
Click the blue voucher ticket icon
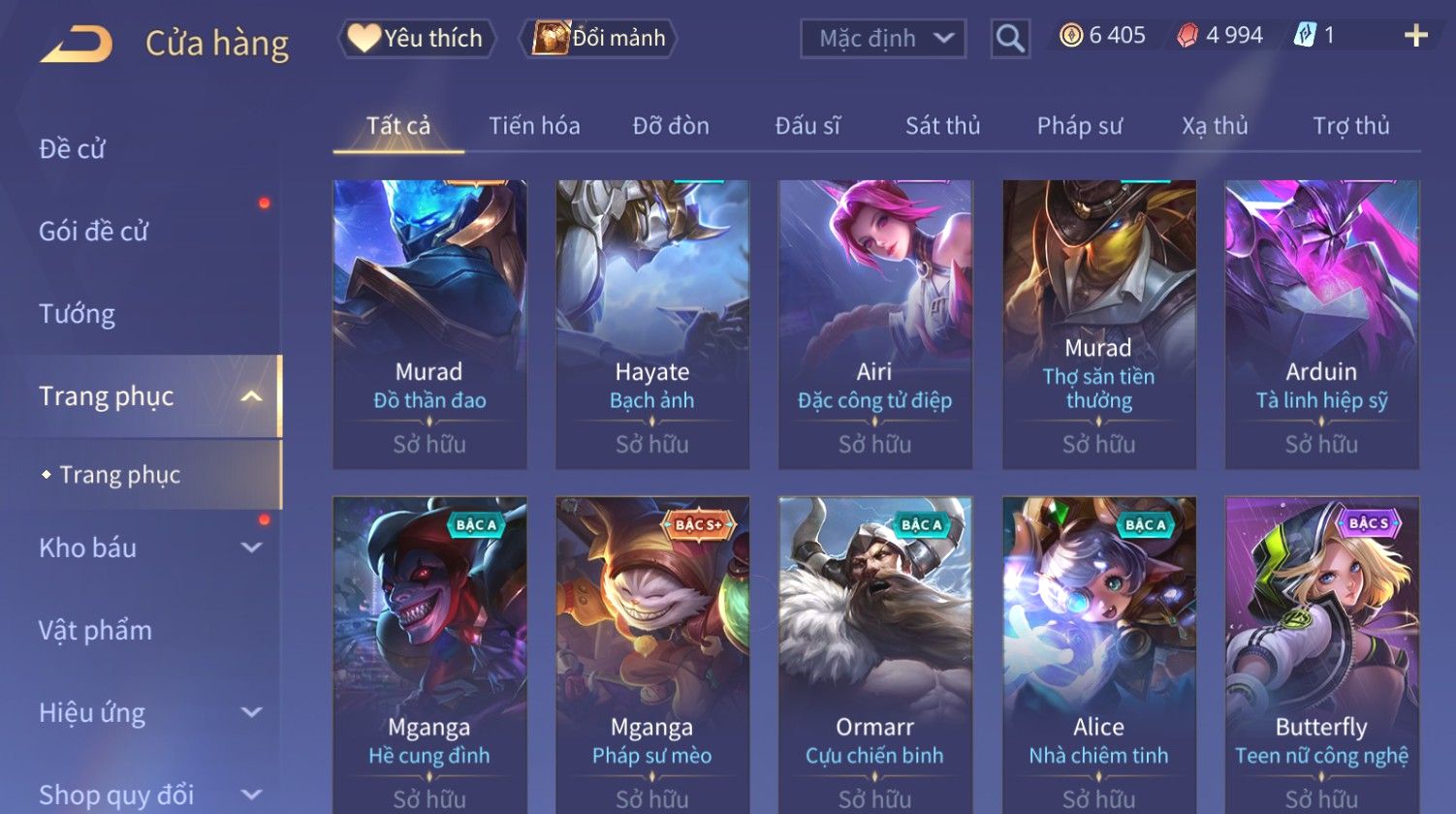click(x=1305, y=36)
